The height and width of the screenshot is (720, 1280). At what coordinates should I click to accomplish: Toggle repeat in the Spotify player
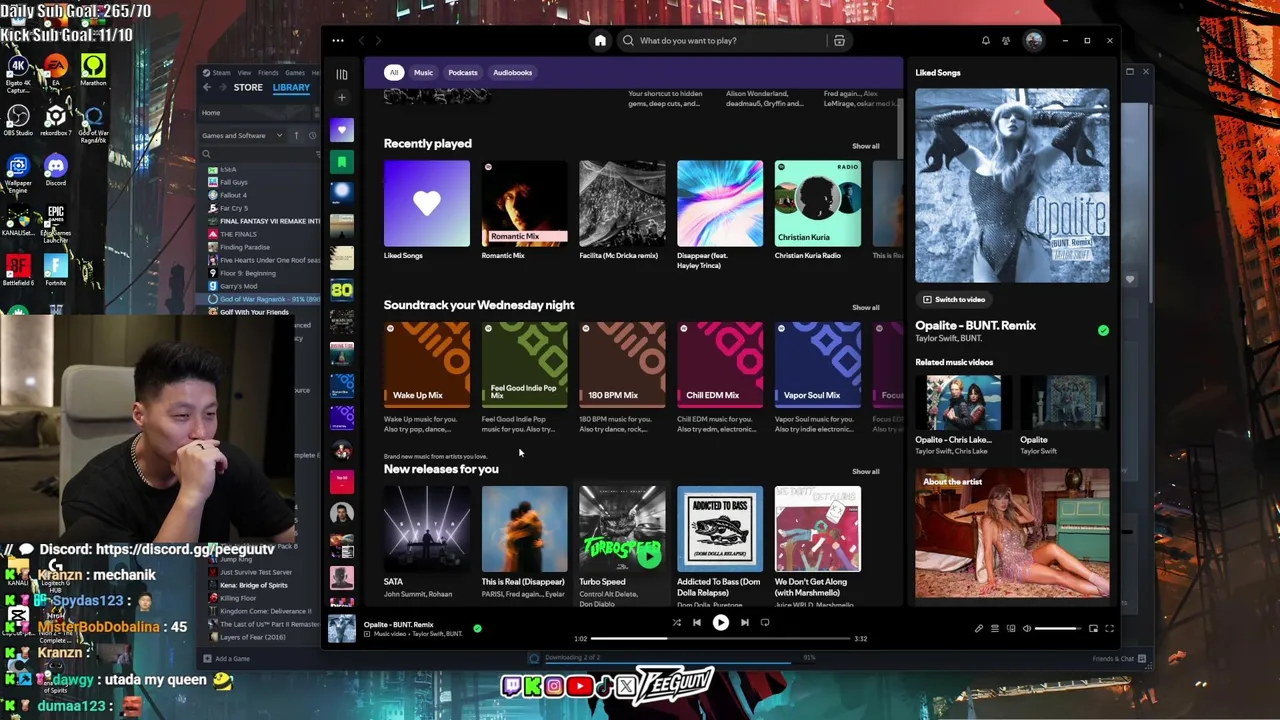[x=765, y=623]
